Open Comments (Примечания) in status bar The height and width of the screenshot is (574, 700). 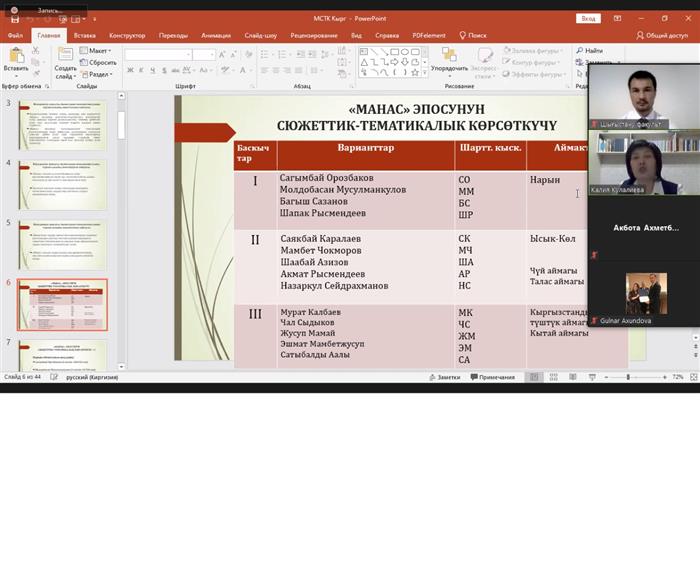tap(491, 377)
